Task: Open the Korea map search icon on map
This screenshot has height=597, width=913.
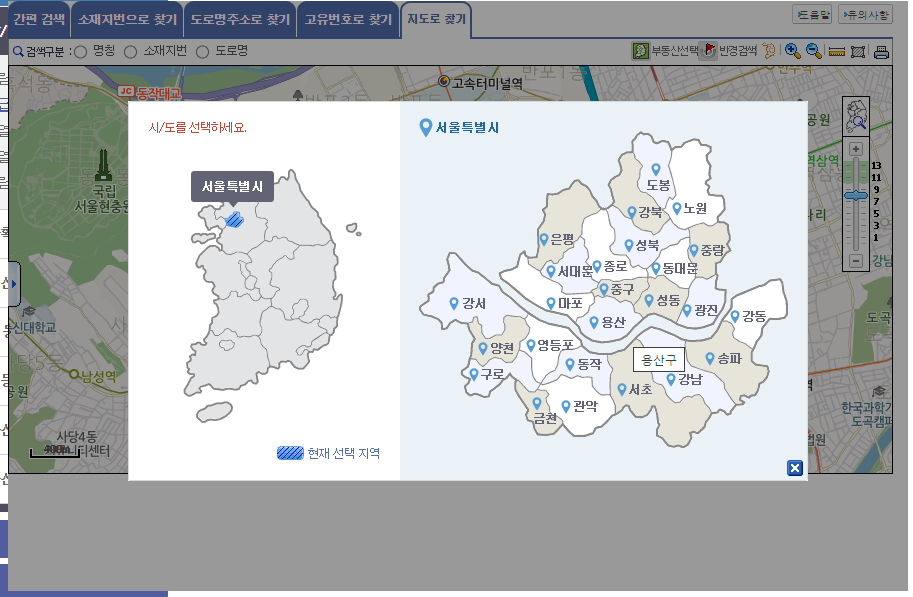Action: click(856, 115)
